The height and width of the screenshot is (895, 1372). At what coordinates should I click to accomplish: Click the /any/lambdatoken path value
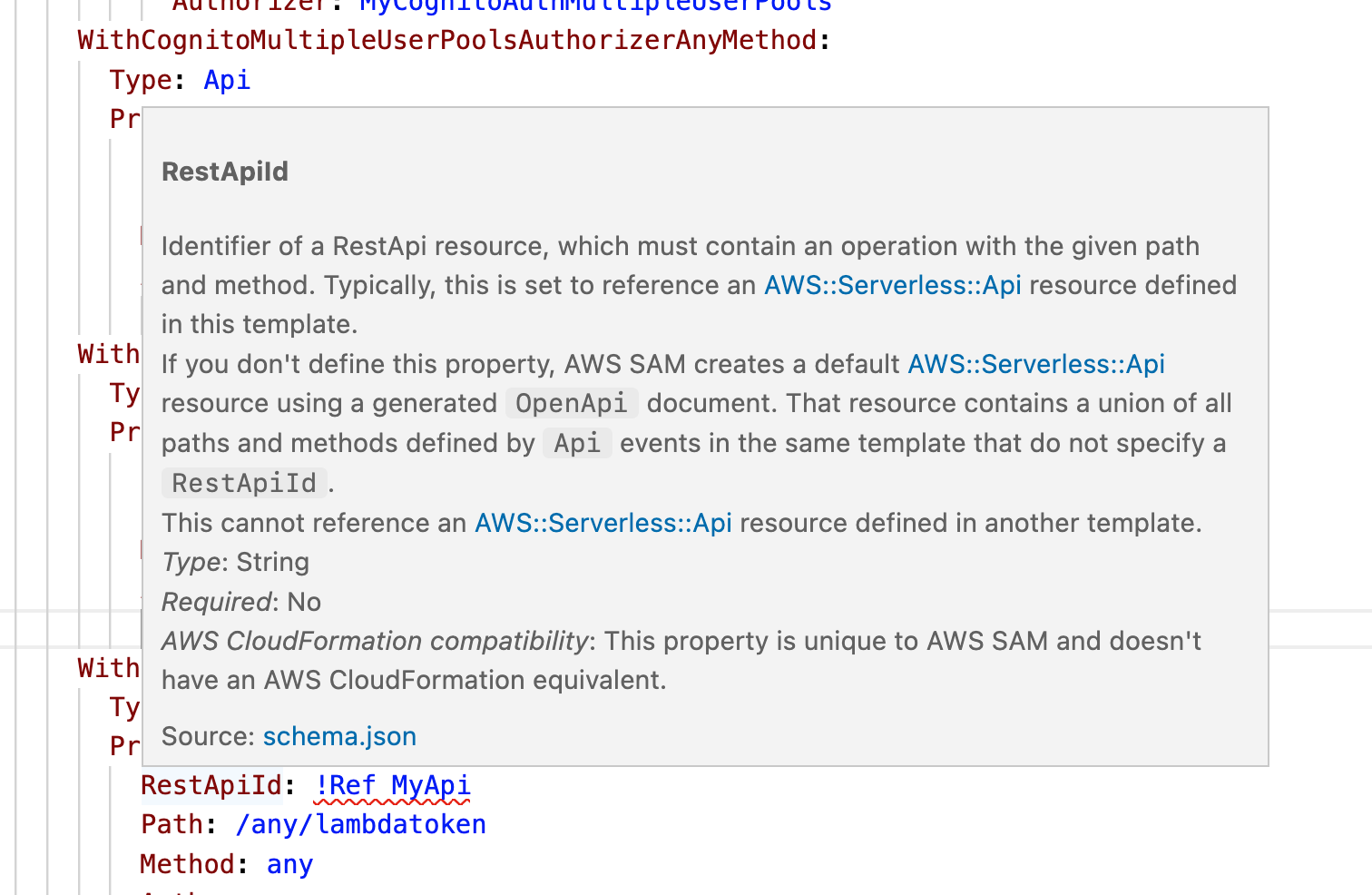[x=360, y=824]
